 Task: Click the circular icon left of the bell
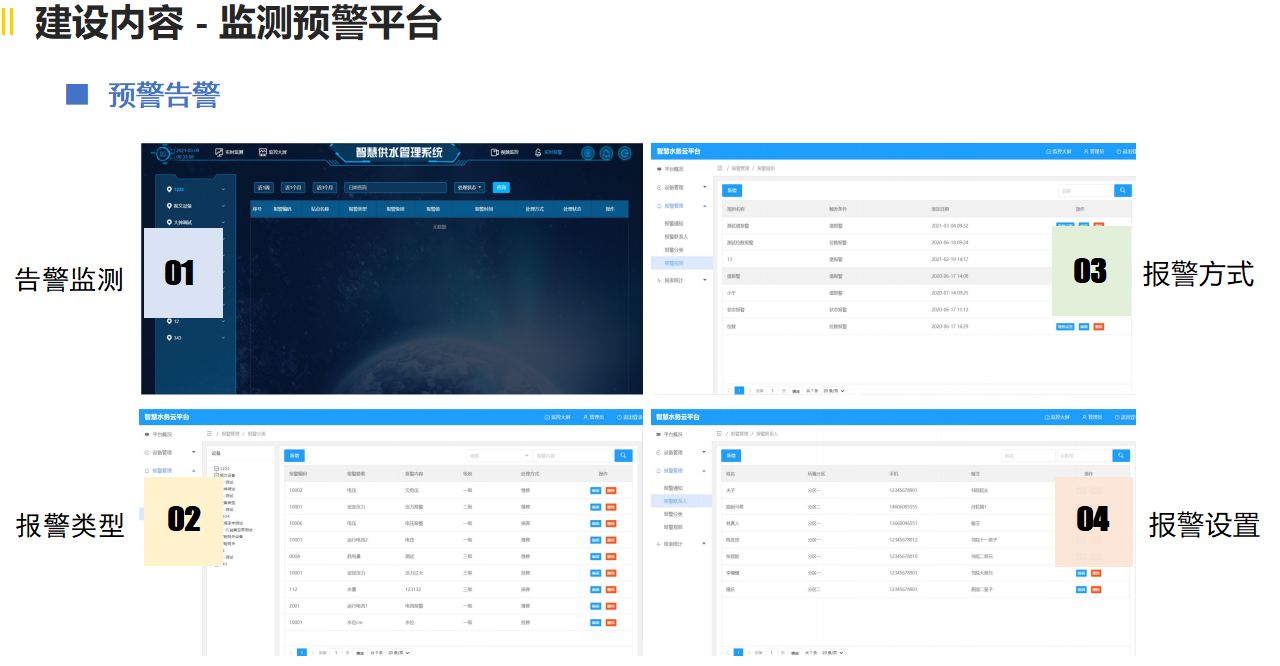point(587,153)
